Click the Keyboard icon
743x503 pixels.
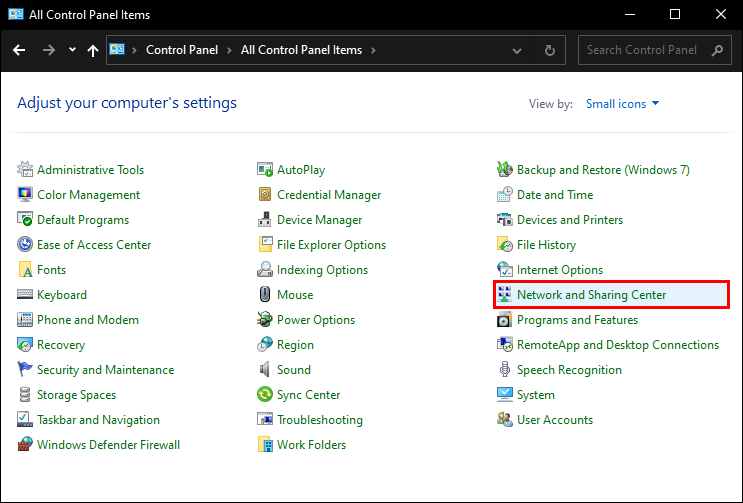point(25,295)
